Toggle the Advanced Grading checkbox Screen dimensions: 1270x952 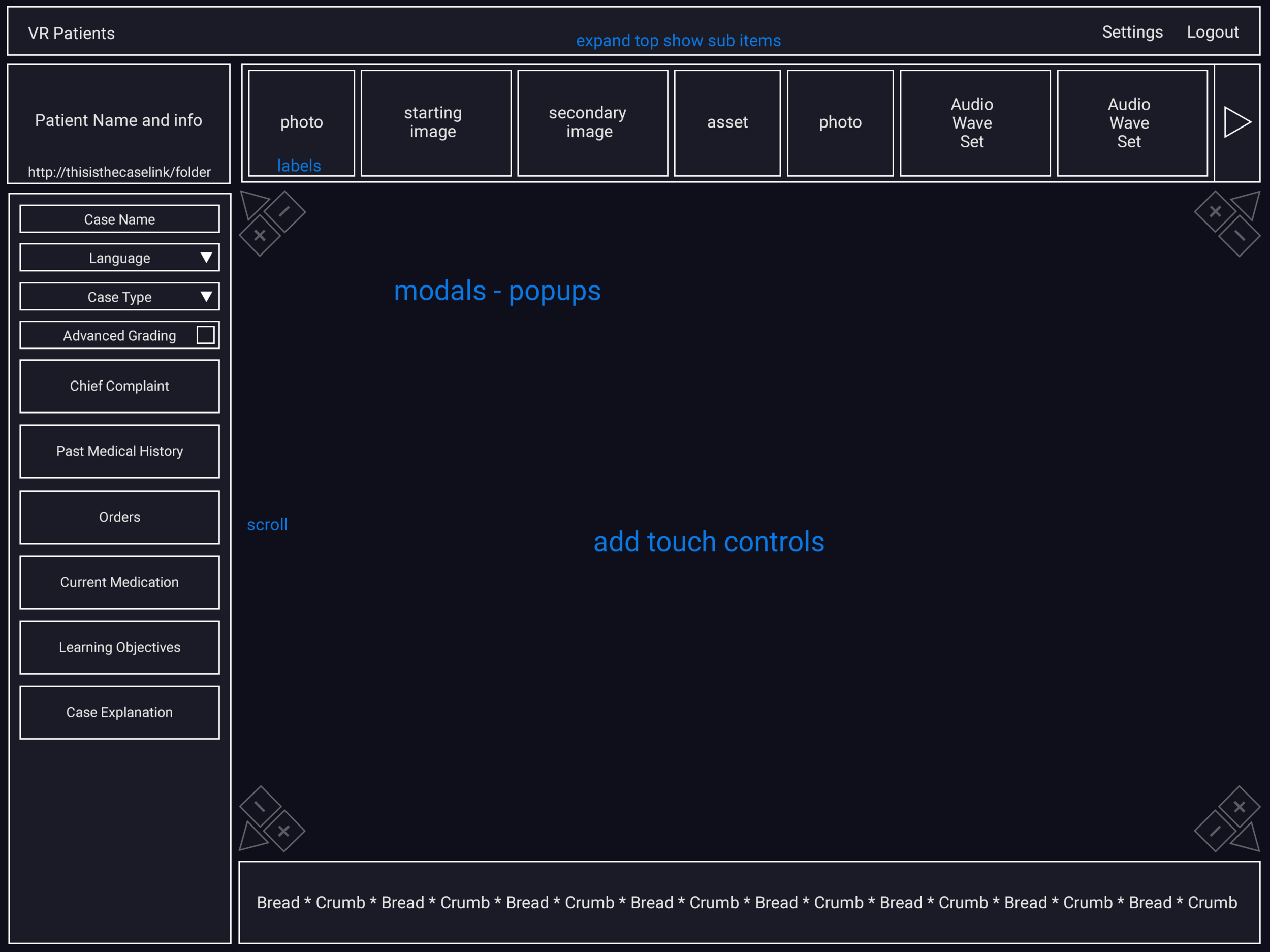click(x=205, y=335)
